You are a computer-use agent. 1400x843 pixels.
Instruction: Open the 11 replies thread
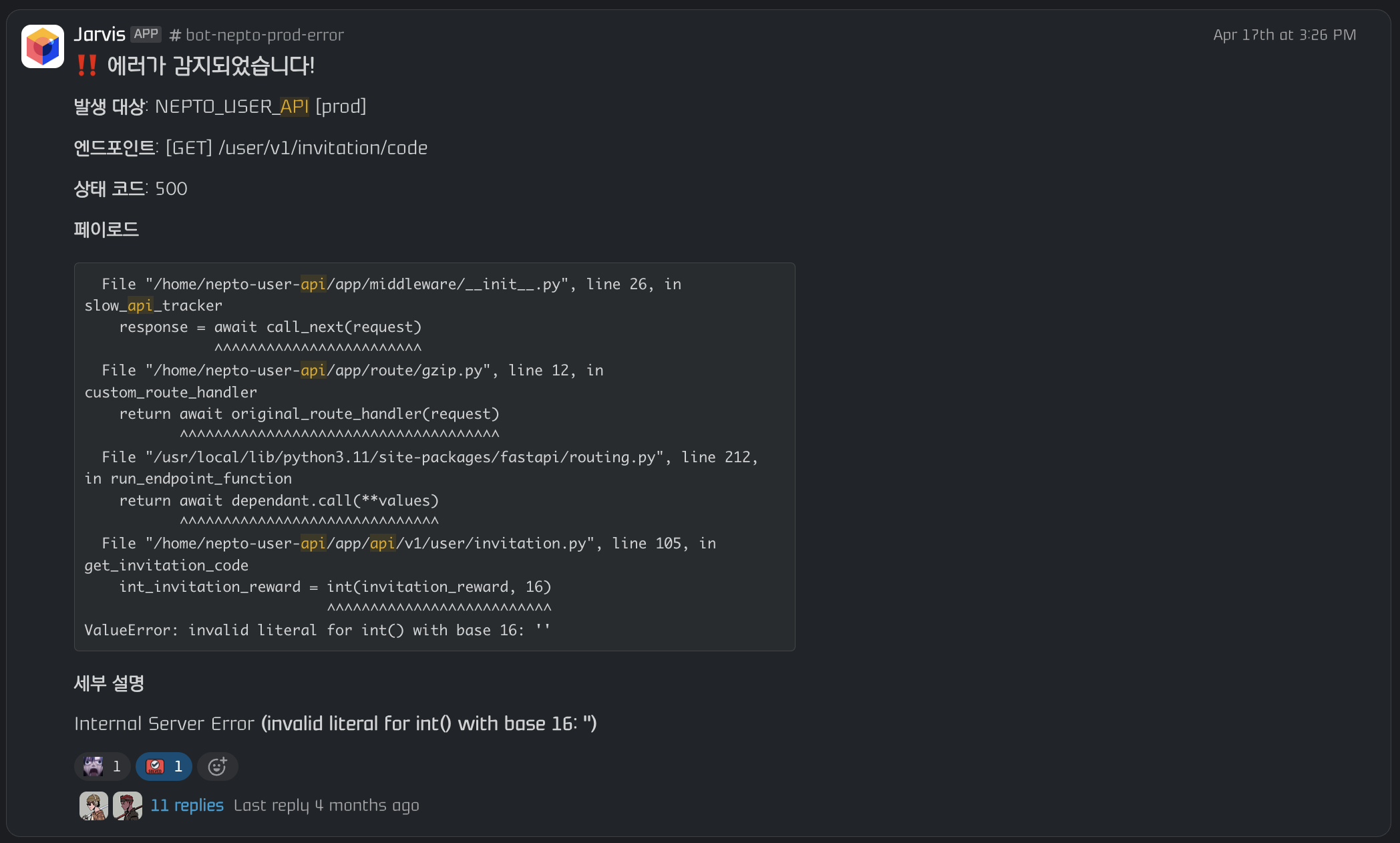click(x=187, y=806)
